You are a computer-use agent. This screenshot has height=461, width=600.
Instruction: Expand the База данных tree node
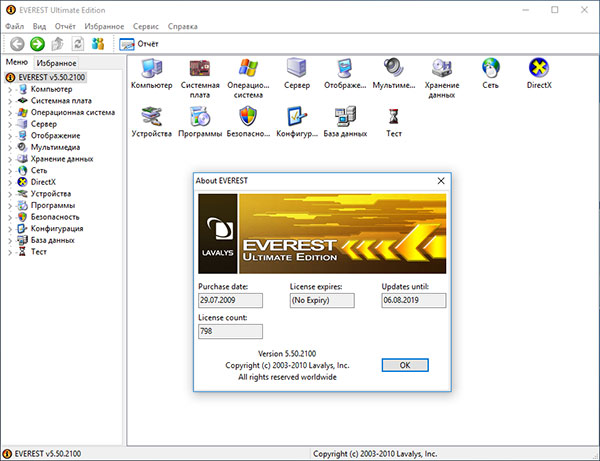[x=10, y=241]
